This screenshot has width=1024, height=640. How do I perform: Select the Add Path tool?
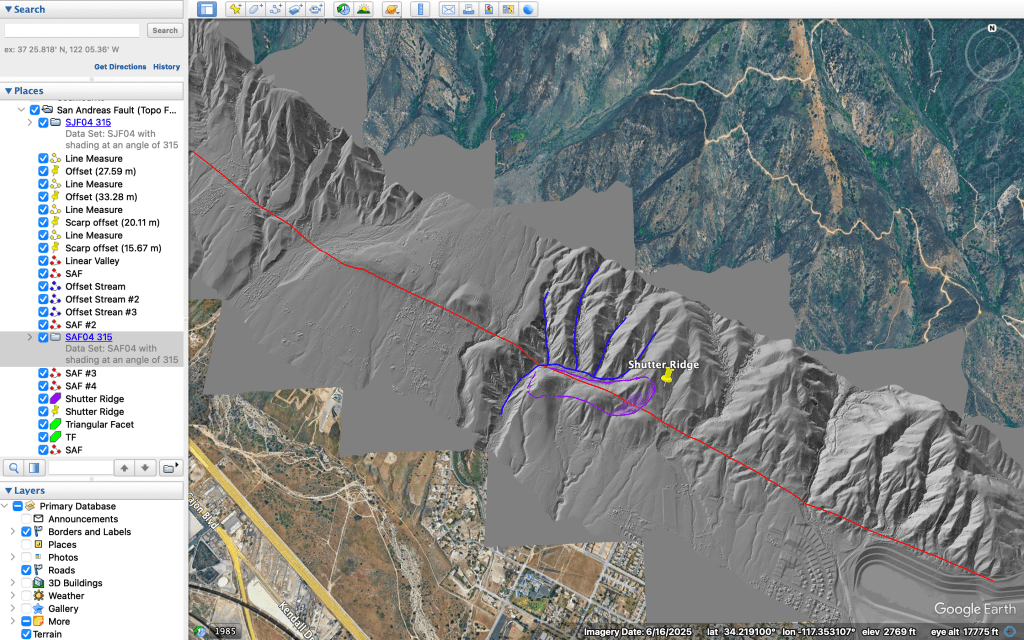(x=275, y=9)
